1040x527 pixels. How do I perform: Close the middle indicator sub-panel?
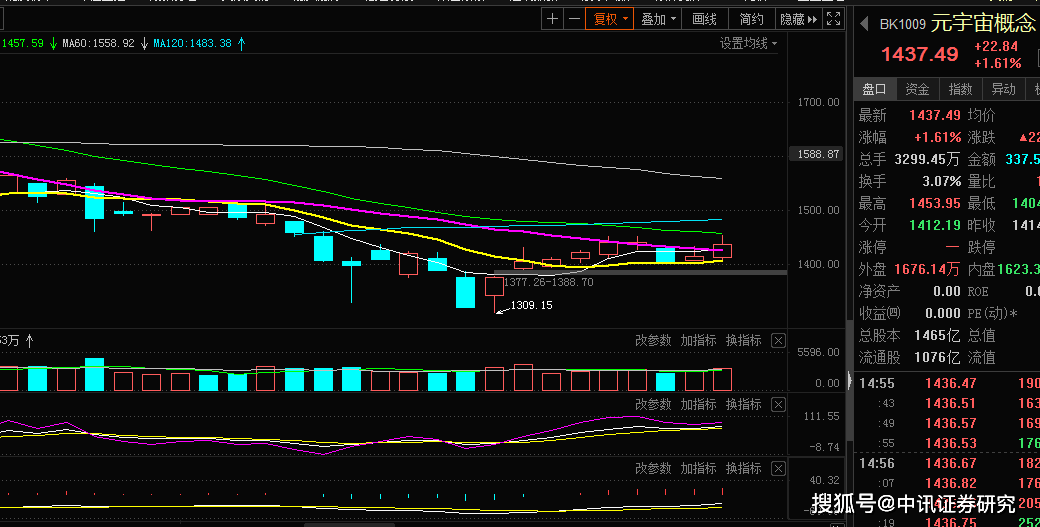pos(778,405)
